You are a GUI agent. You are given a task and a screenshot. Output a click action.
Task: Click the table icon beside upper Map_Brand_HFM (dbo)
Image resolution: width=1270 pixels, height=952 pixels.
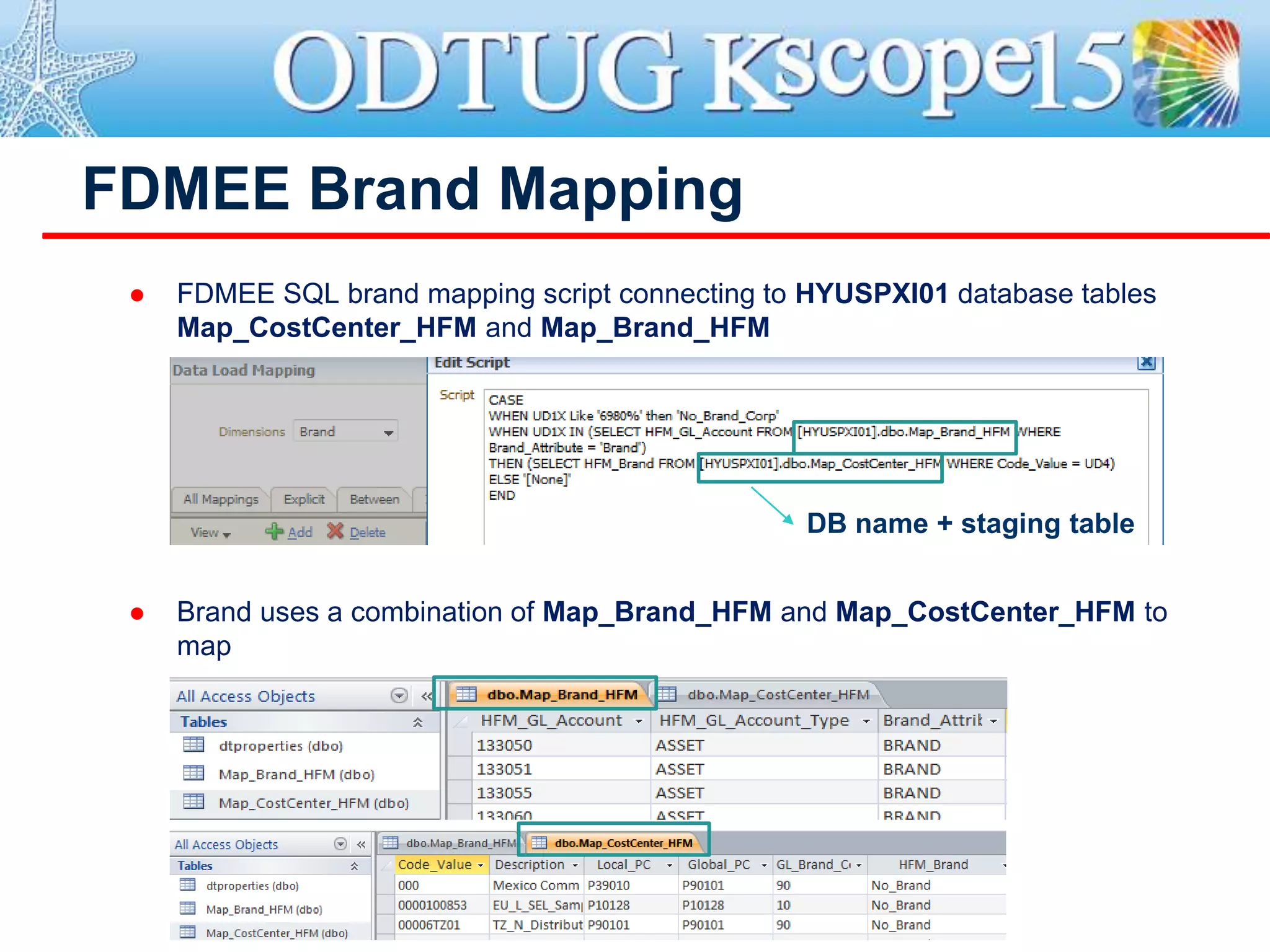pos(193,773)
